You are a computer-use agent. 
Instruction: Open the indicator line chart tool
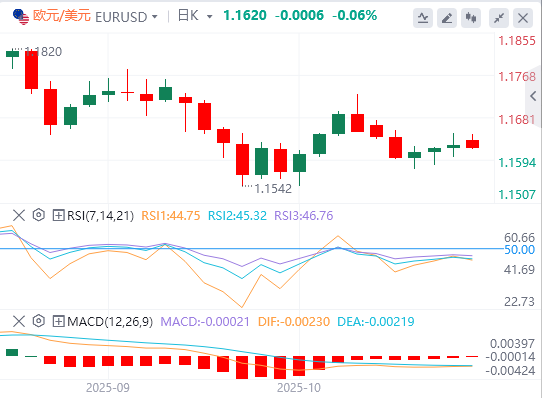[x=423, y=18]
